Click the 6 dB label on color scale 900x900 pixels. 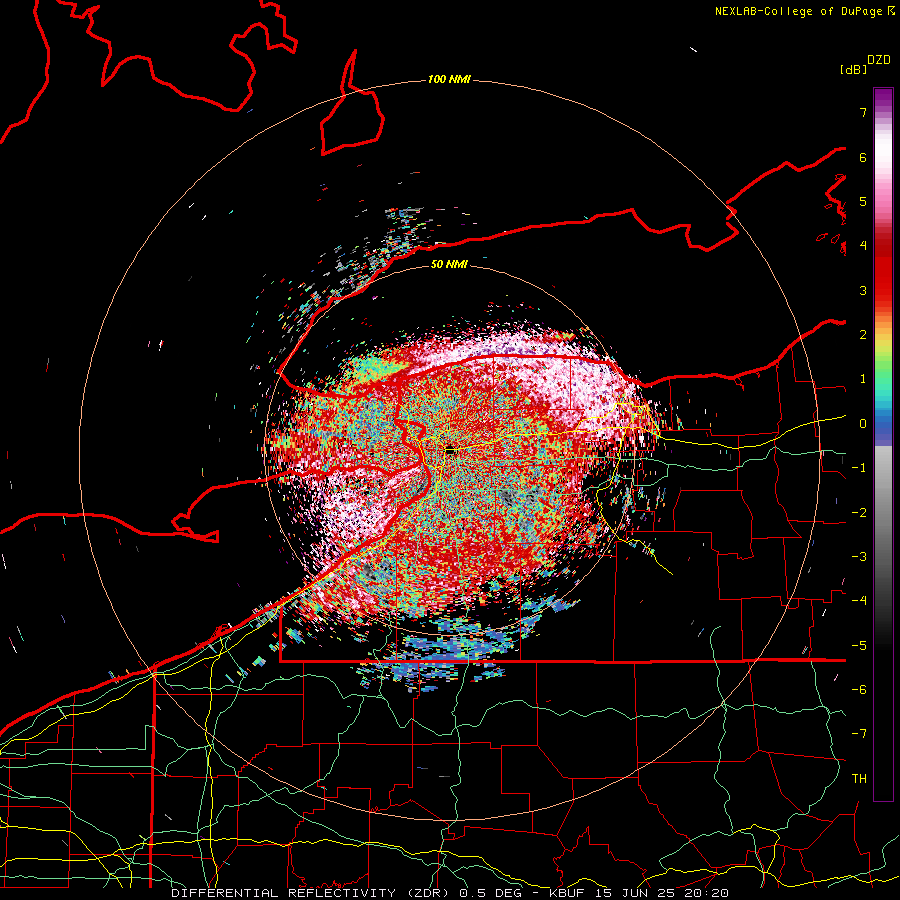863,157
